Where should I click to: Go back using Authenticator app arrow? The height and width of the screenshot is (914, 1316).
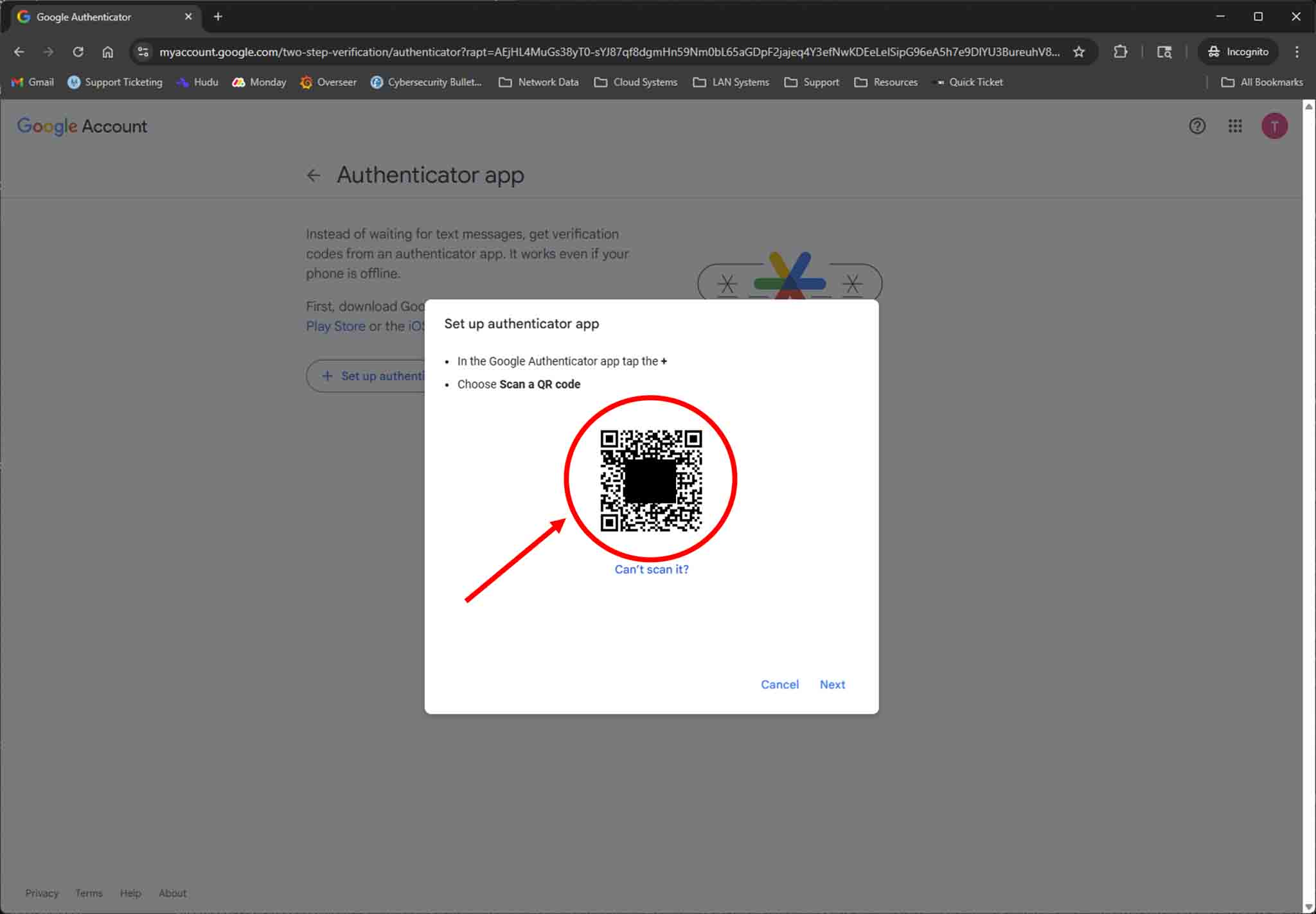314,175
